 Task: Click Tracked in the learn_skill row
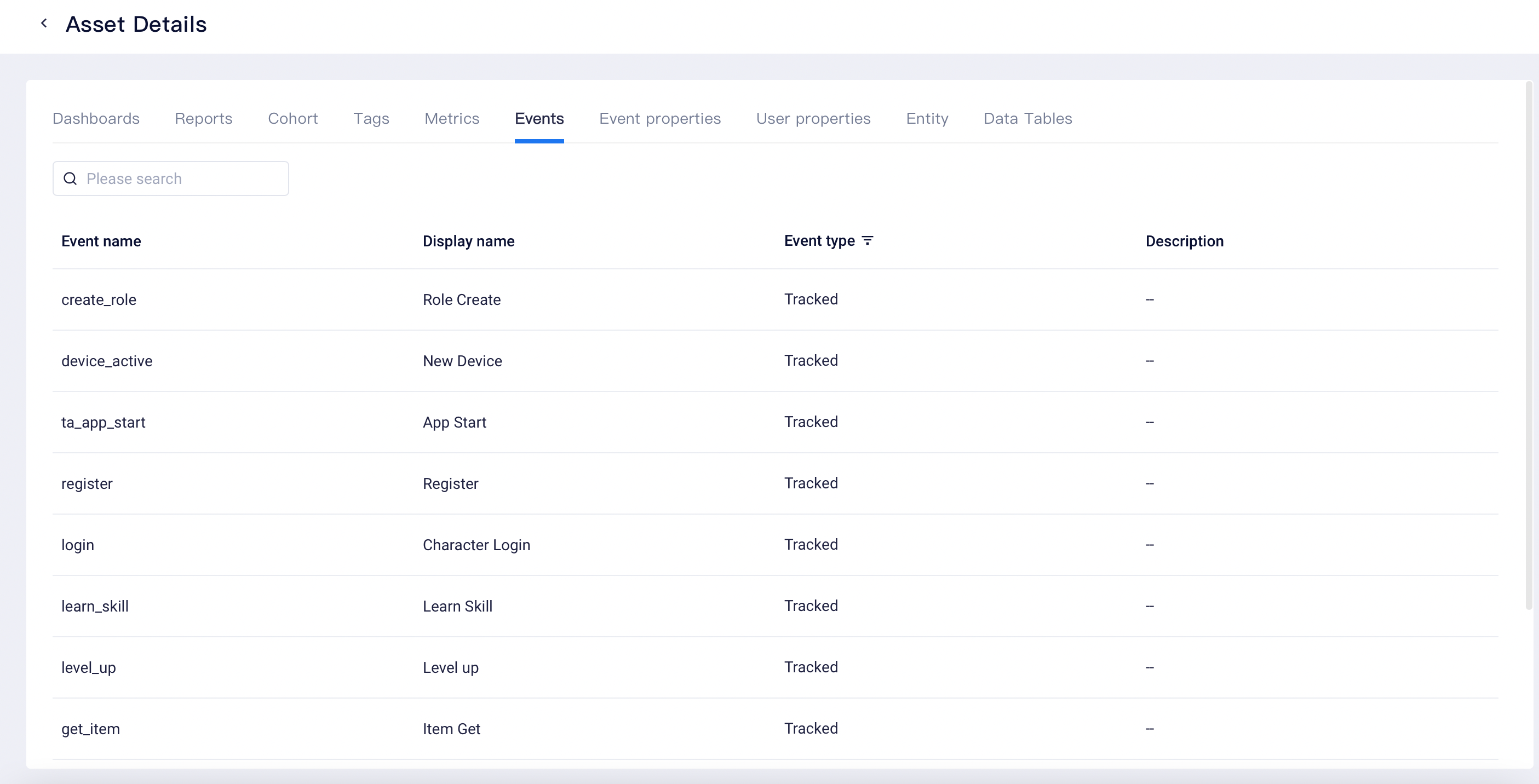[811, 606]
